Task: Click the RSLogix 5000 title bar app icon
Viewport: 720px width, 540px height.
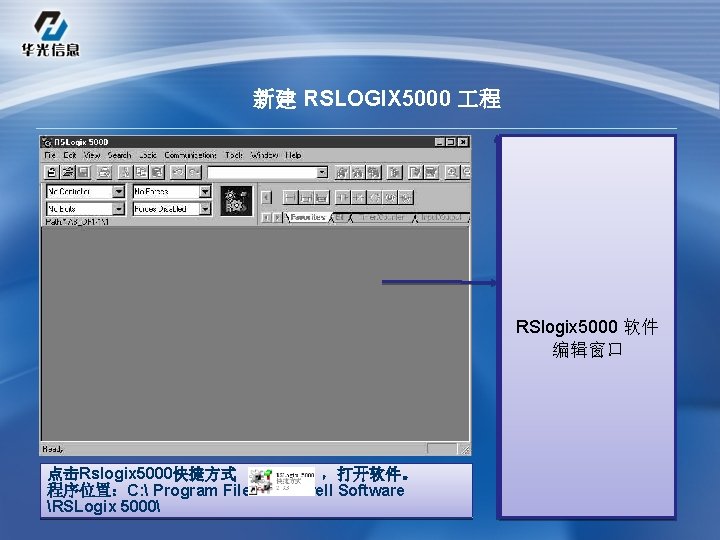Action: point(47,142)
